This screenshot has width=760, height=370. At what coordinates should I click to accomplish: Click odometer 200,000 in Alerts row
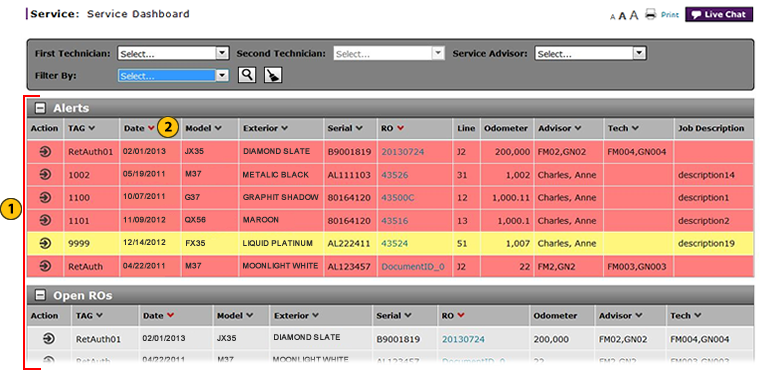click(512, 152)
